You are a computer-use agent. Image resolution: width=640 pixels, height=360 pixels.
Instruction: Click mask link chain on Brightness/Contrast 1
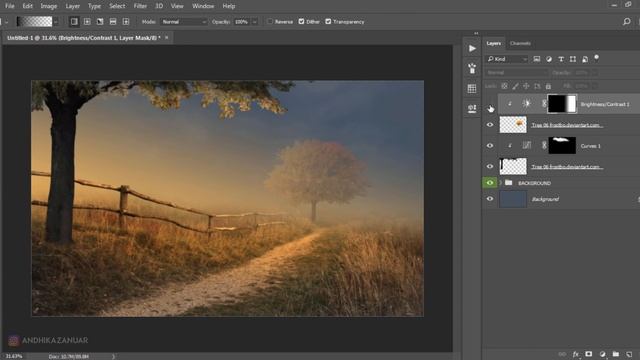tap(544, 104)
